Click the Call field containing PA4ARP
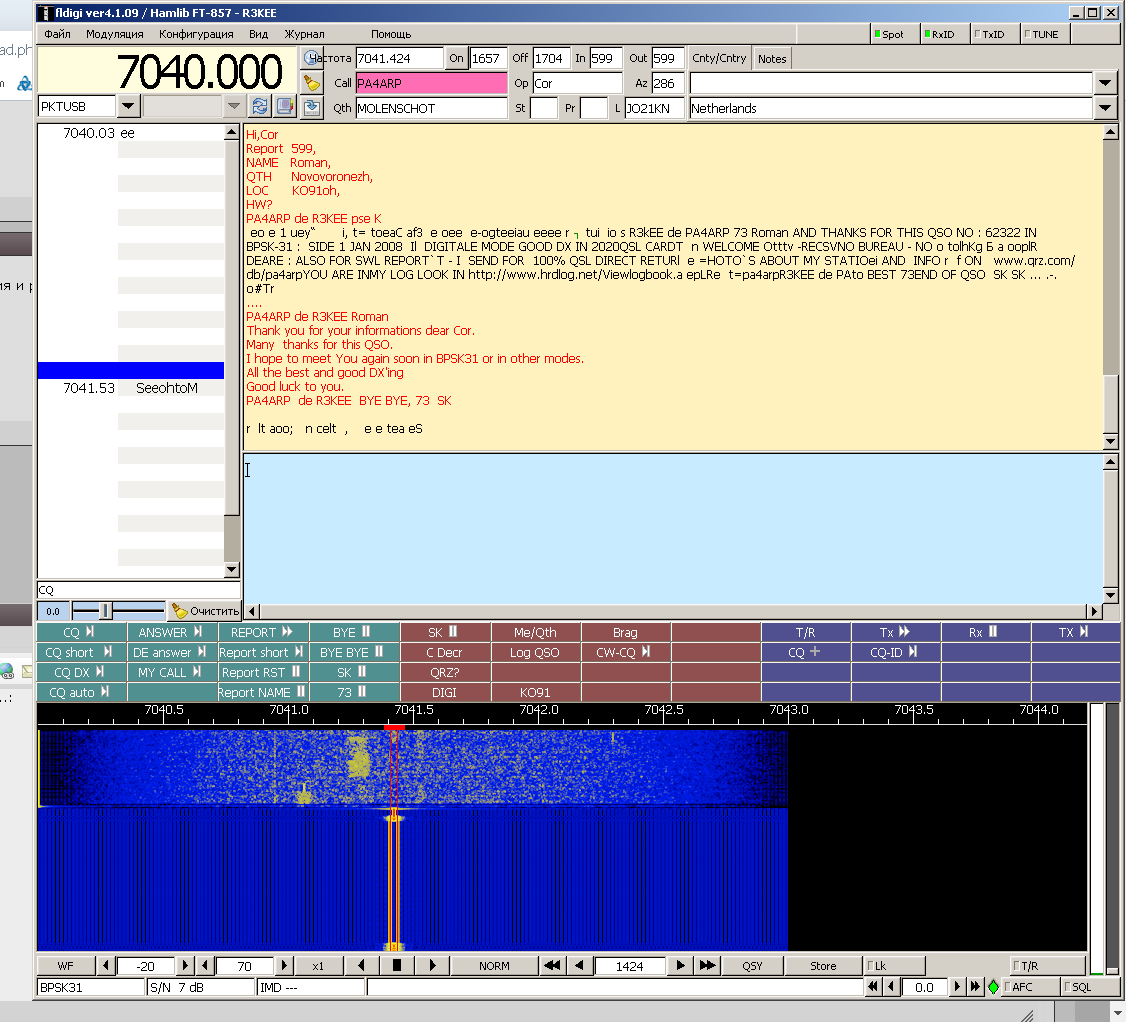Screen dimensions: 1126x1022 pos(431,83)
